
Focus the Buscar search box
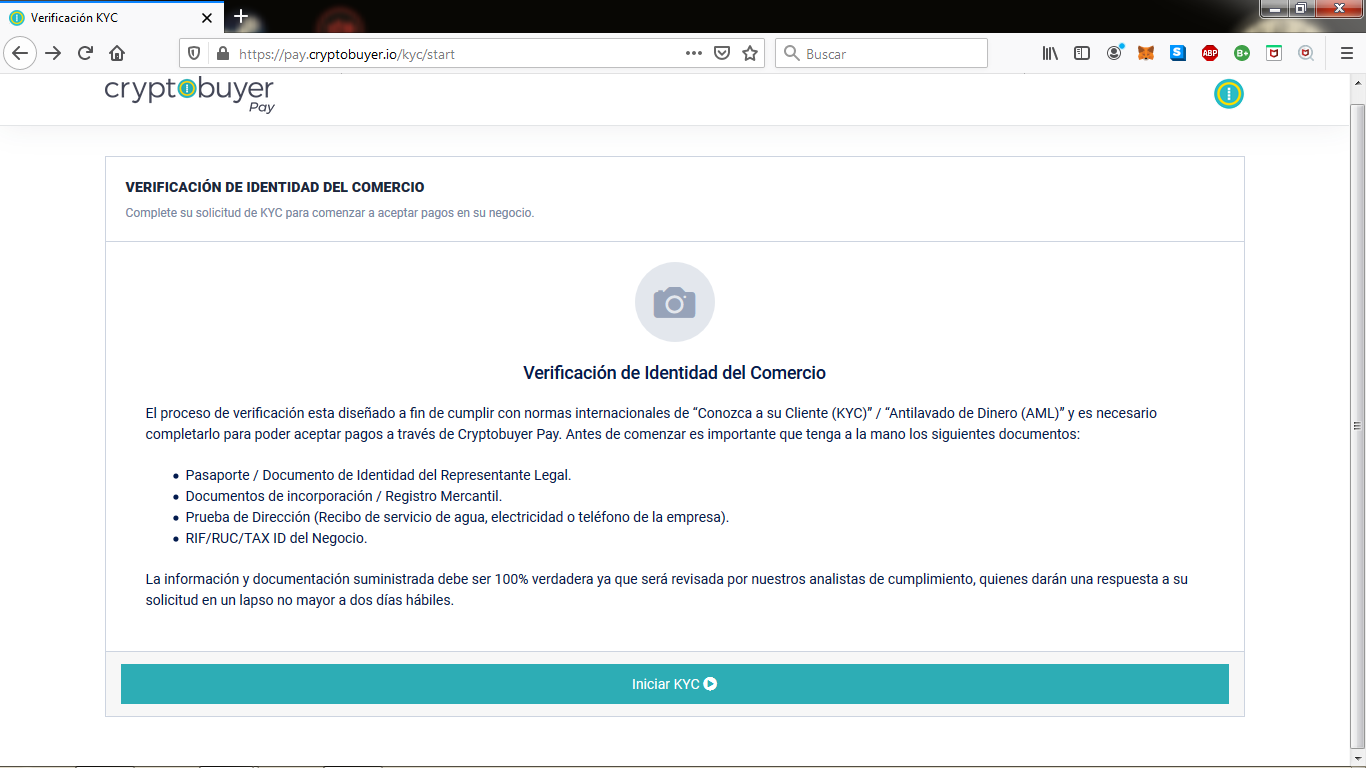(x=881, y=54)
